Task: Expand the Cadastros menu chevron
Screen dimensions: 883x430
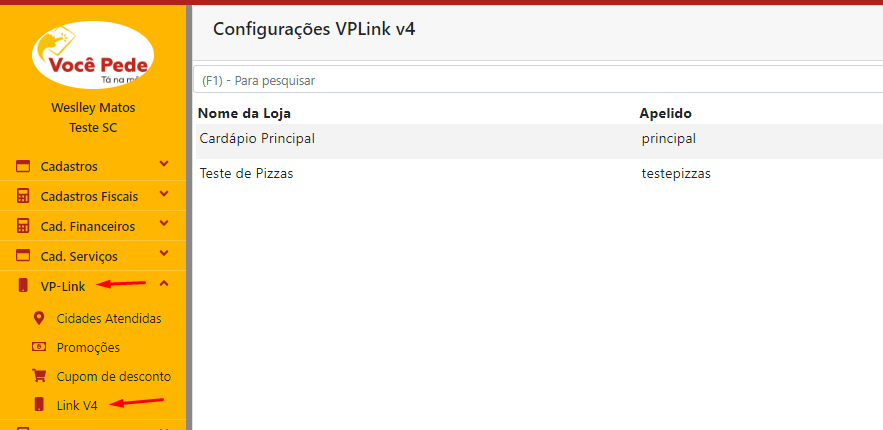Action: coord(164,165)
